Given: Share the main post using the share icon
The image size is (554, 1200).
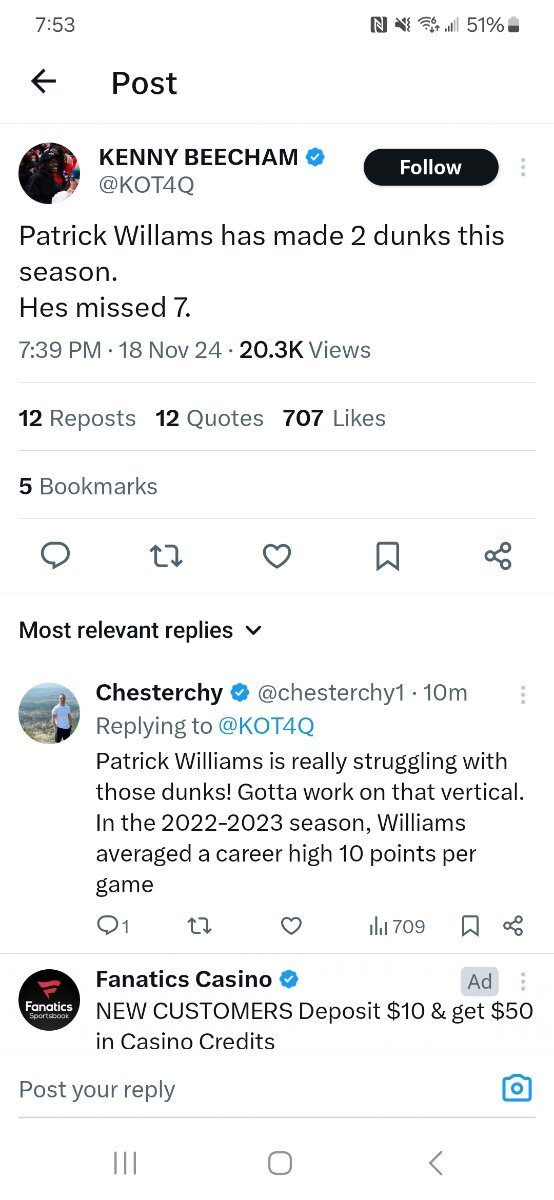Looking at the screenshot, I should click(x=498, y=556).
